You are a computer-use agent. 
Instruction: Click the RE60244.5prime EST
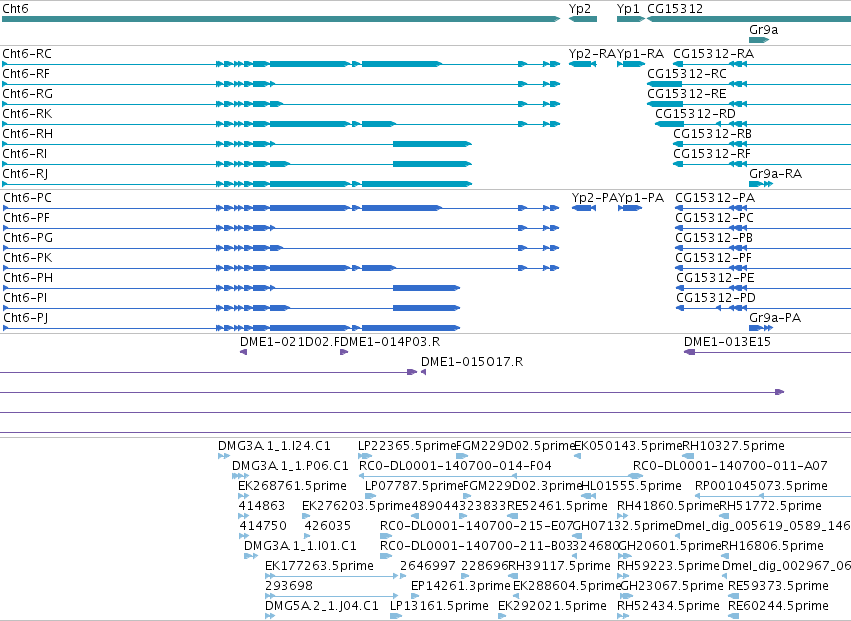click(x=778, y=606)
